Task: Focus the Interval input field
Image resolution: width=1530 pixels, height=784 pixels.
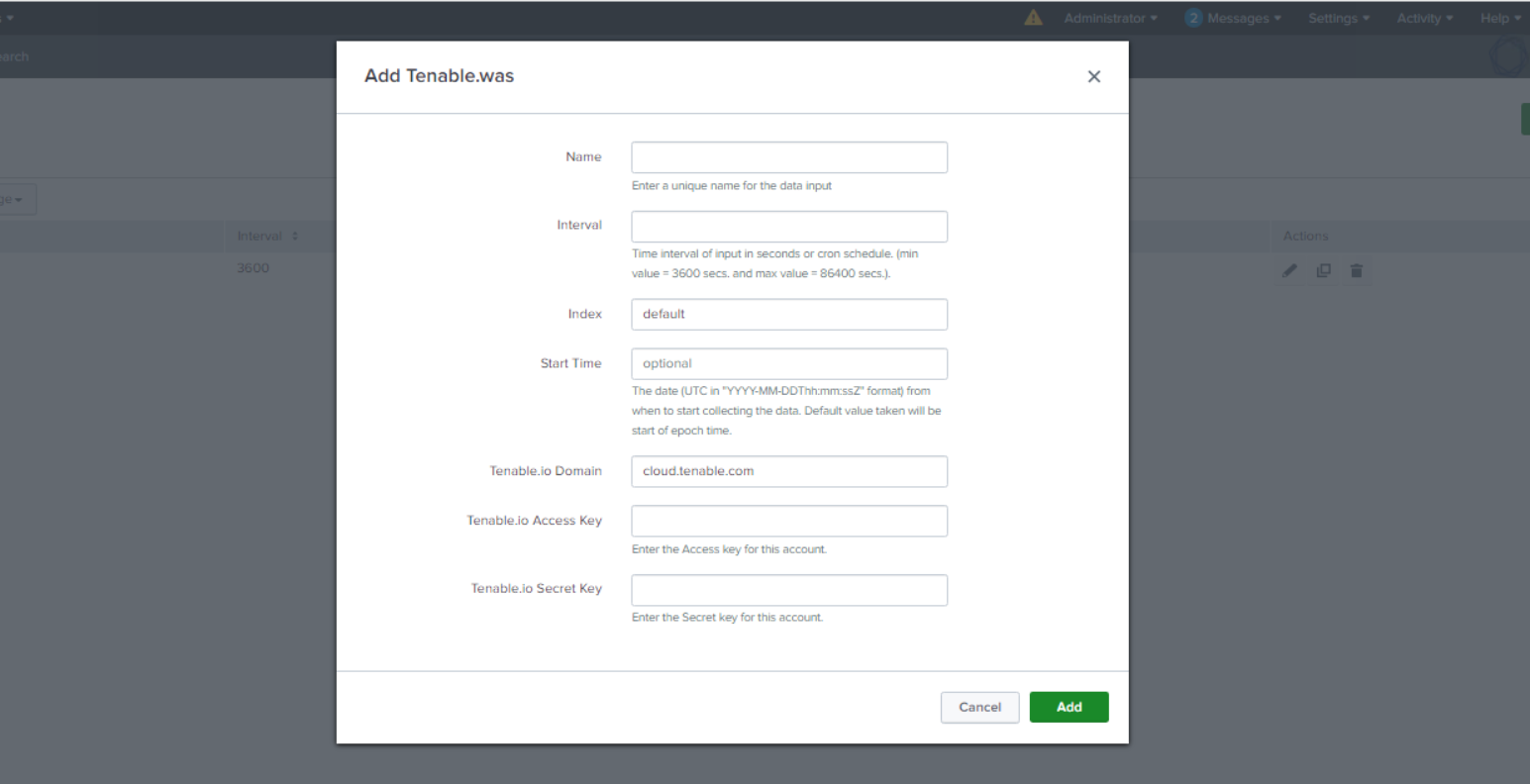Action: pyautogui.click(x=789, y=227)
